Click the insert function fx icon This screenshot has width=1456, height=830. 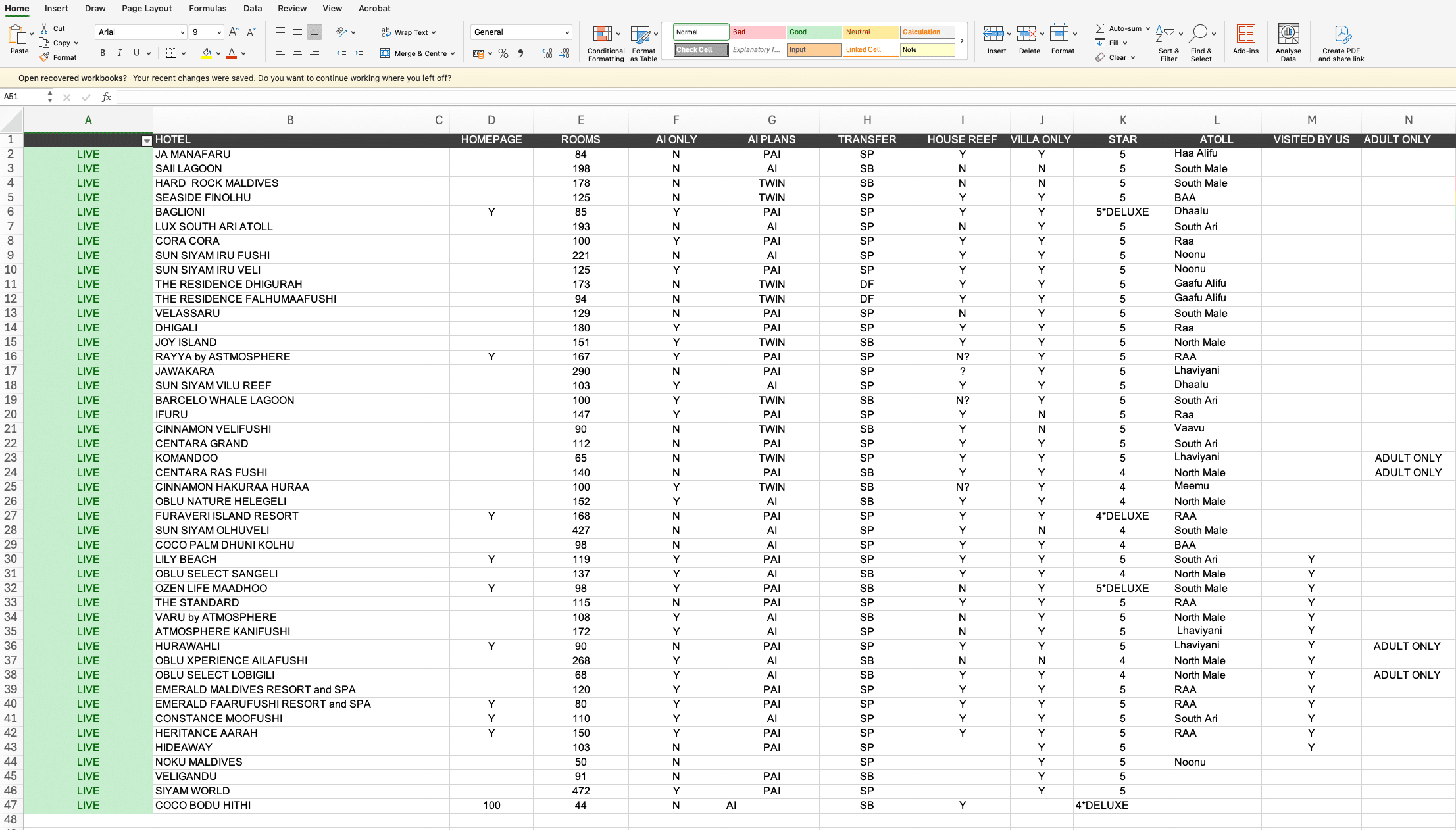click(x=106, y=97)
